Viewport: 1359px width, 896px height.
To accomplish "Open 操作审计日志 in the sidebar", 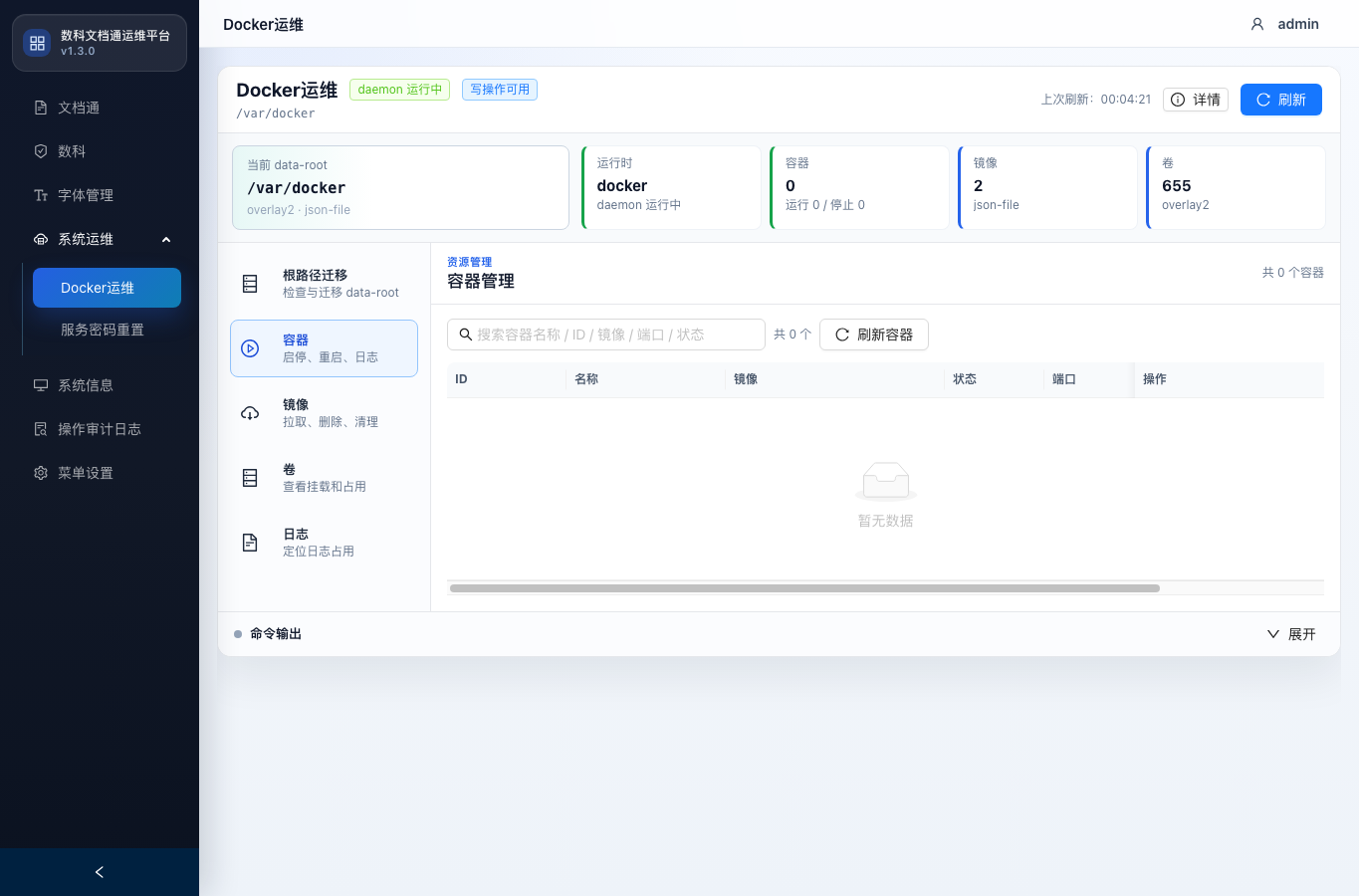I will click(x=100, y=429).
